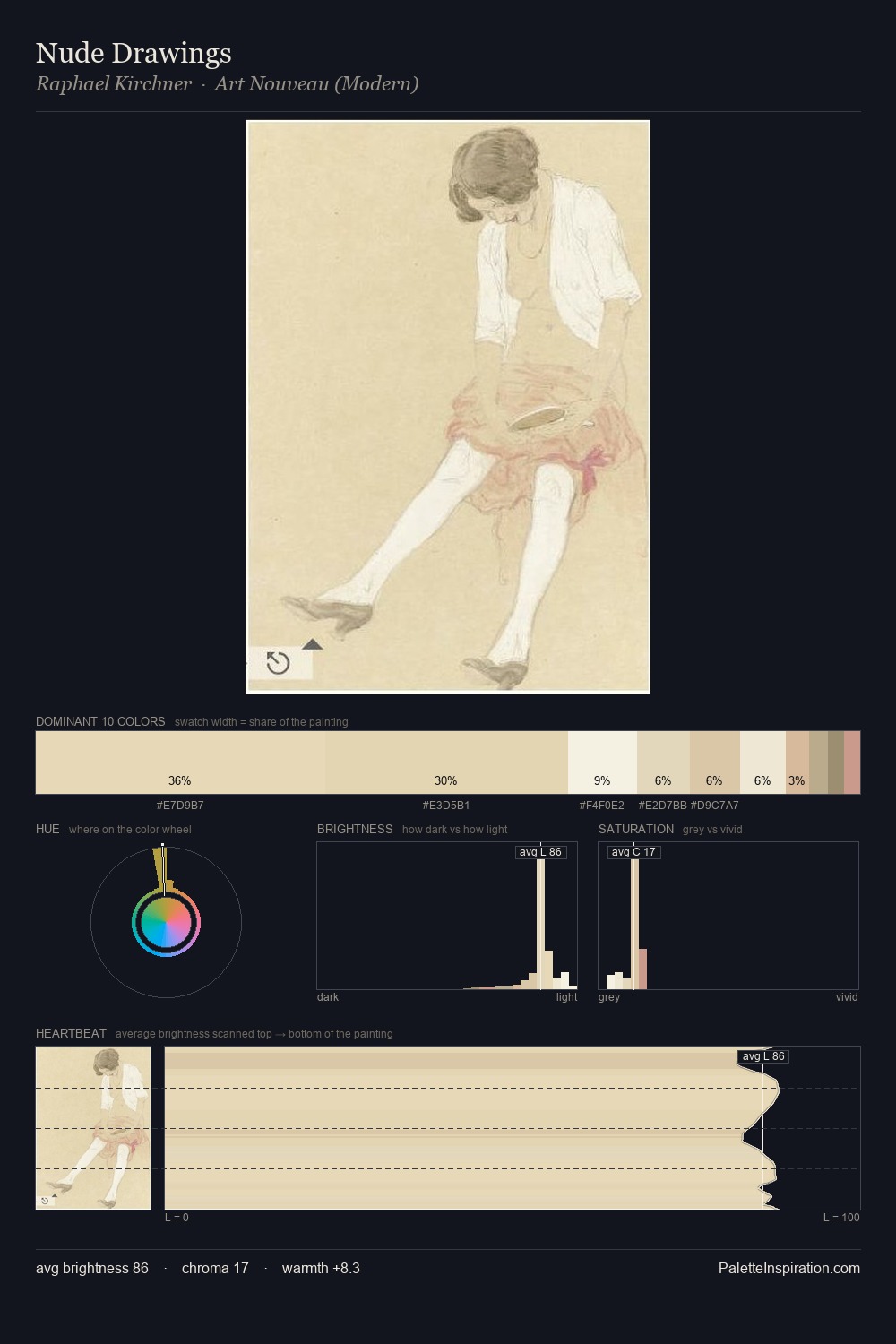Click the BRIGHTNESS section heading
This screenshot has width=896, height=1344.
[x=355, y=829]
